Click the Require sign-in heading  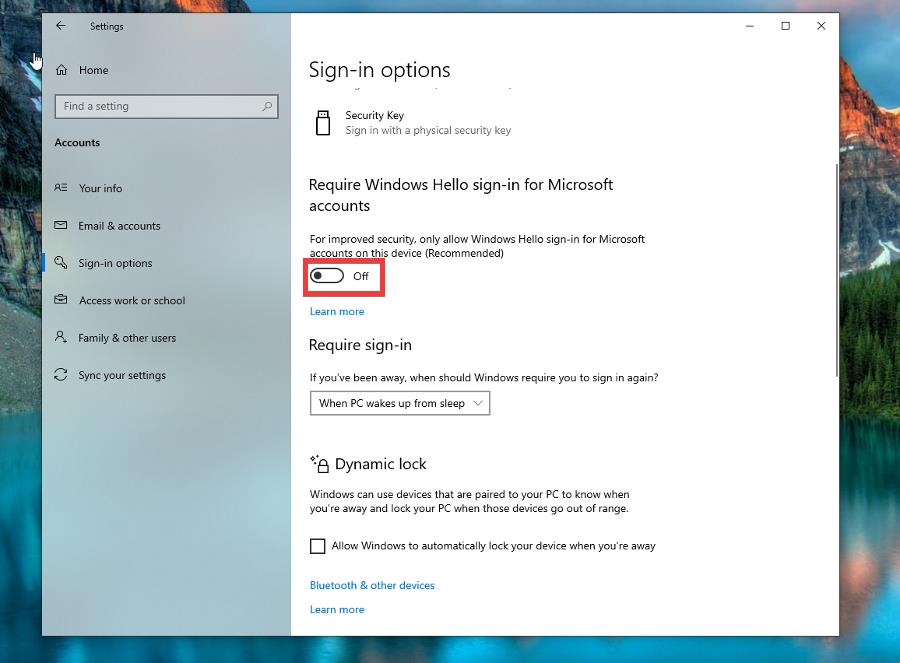[360, 345]
